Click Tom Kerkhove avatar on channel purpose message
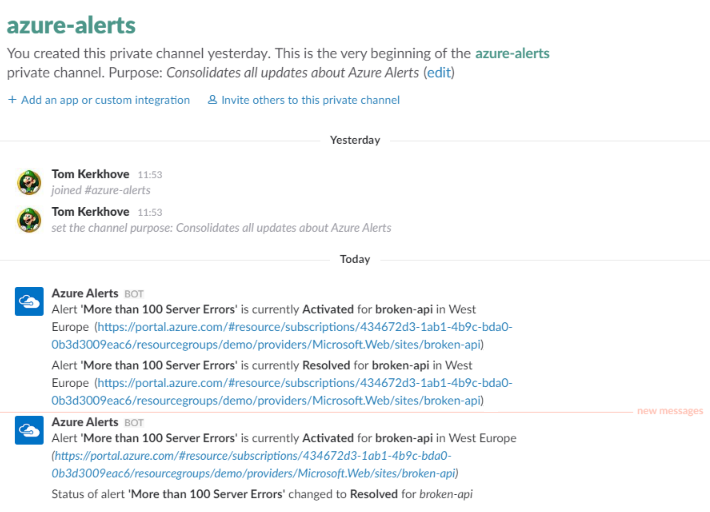 coord(29,220)
